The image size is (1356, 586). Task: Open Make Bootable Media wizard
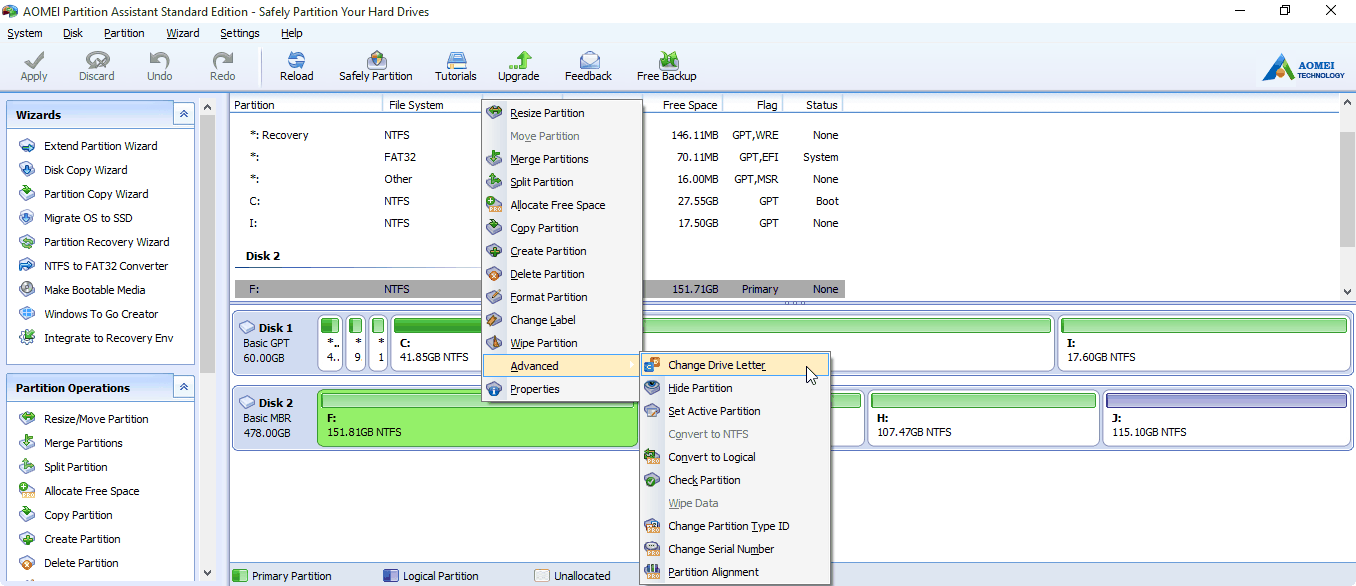[94, 290]
